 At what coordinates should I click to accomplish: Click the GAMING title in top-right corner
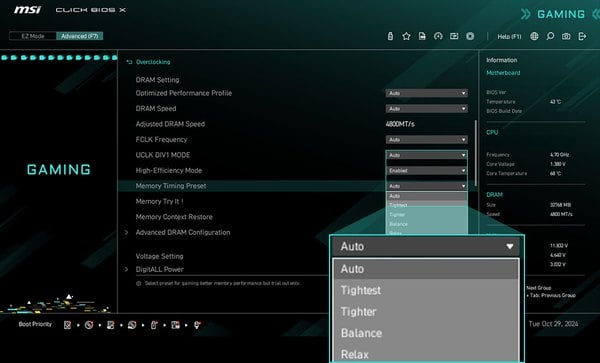click(x=561, y=15)
